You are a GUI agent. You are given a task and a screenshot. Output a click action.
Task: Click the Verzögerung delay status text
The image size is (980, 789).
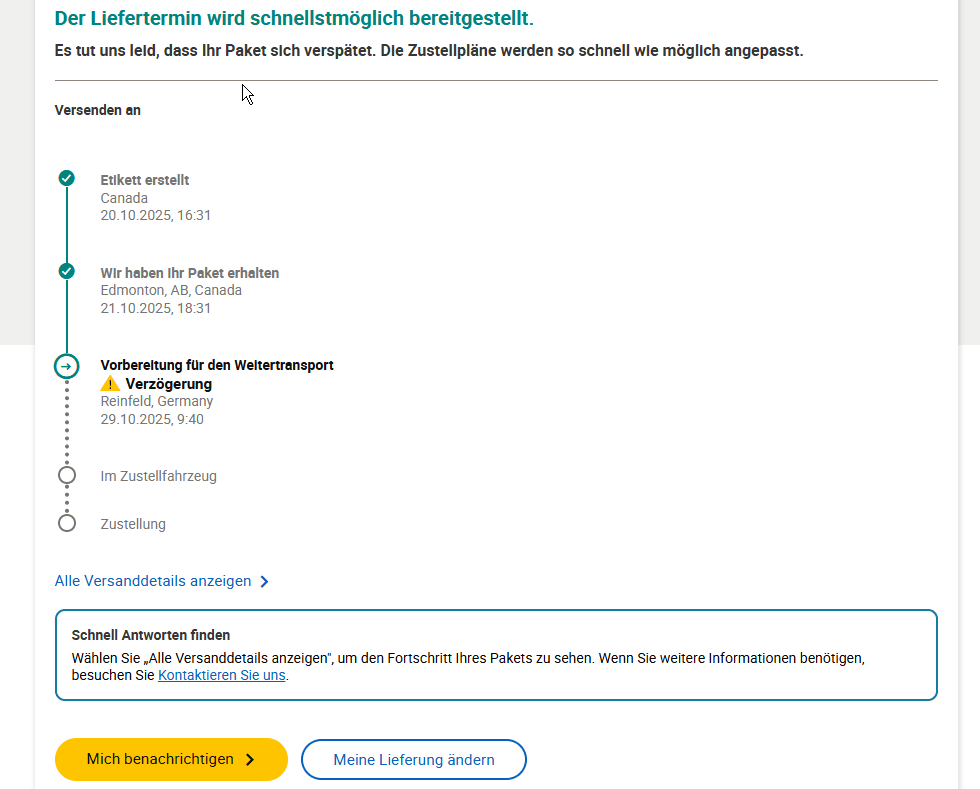pos(168,384)
